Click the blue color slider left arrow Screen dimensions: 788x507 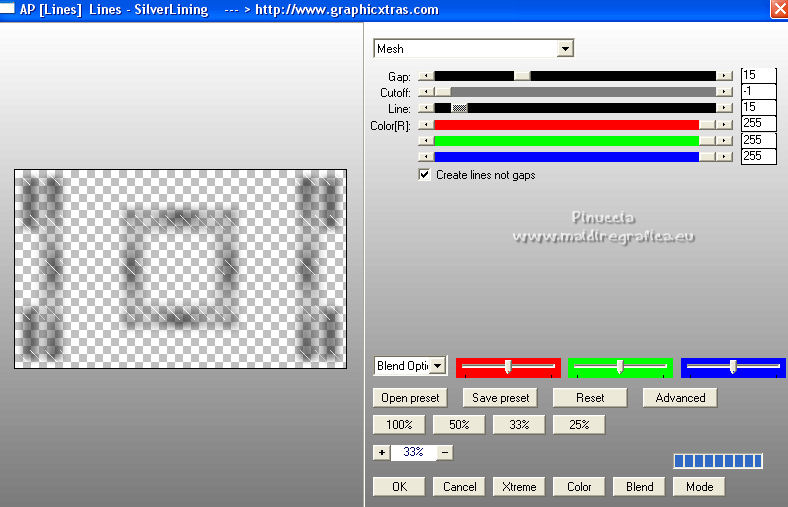426,157
